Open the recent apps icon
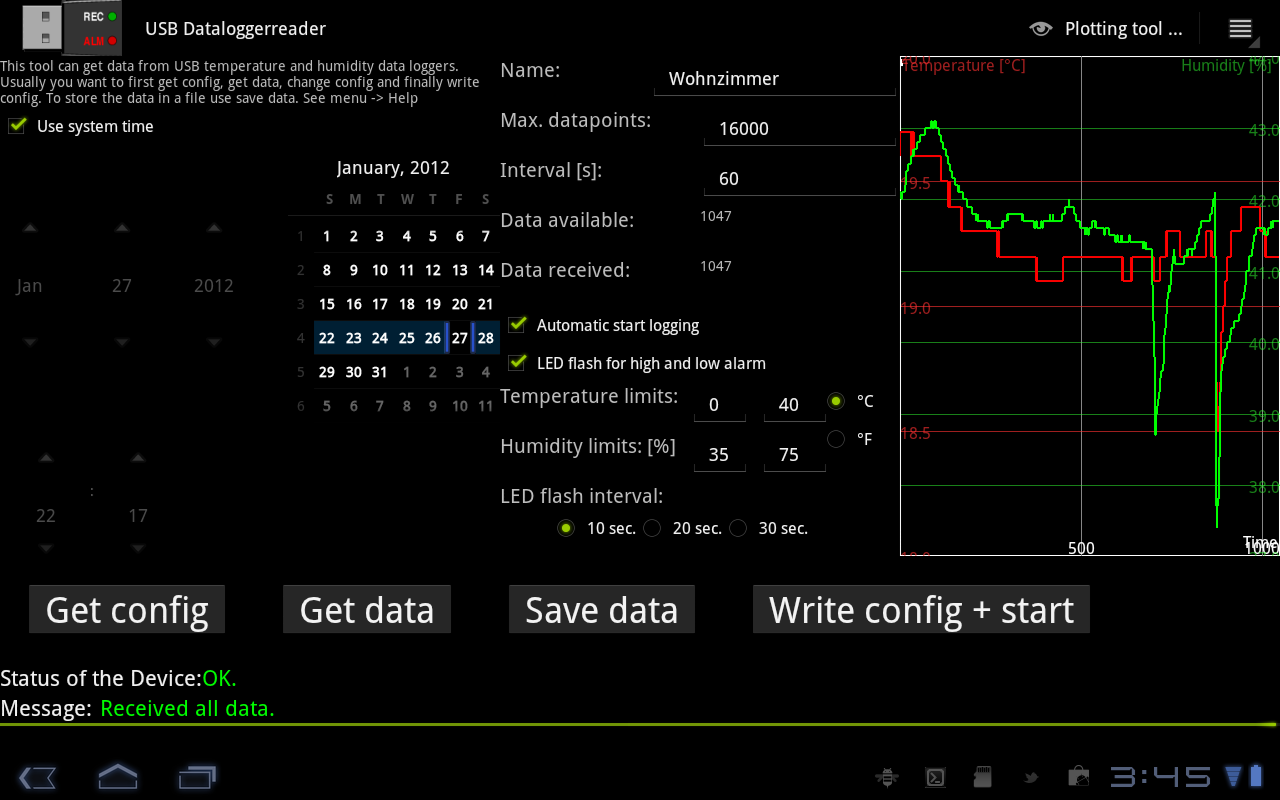Image resolution: width=1280 pixels, height=800 pixels. click(197, 776)
